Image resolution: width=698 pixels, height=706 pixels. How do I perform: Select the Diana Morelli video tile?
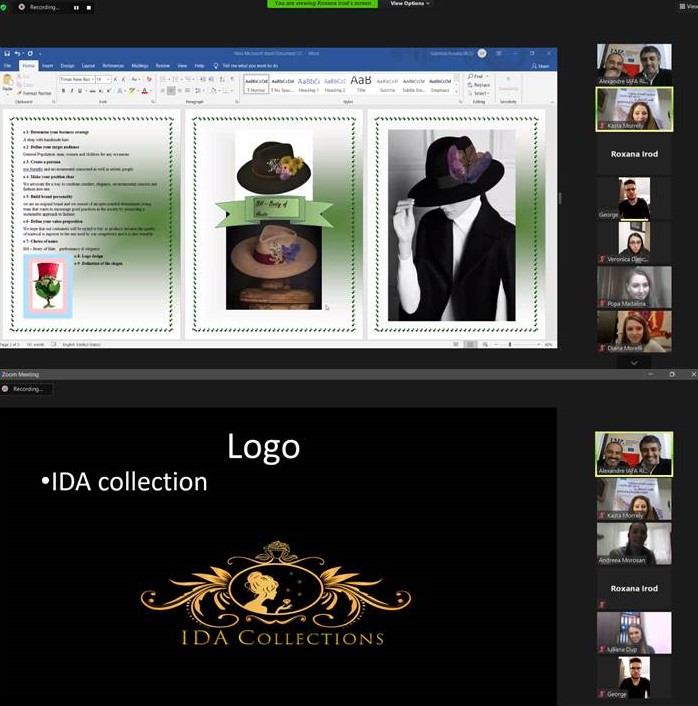[634, 331]
